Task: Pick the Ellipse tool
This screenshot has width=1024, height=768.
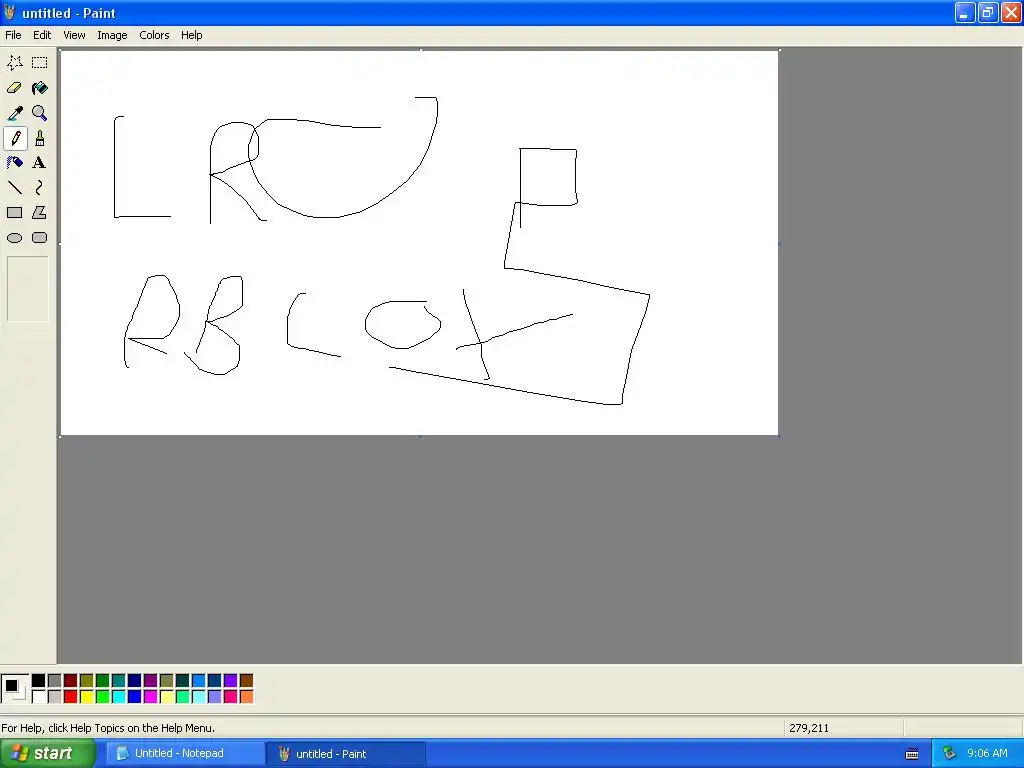Action: tap(15, 238)
